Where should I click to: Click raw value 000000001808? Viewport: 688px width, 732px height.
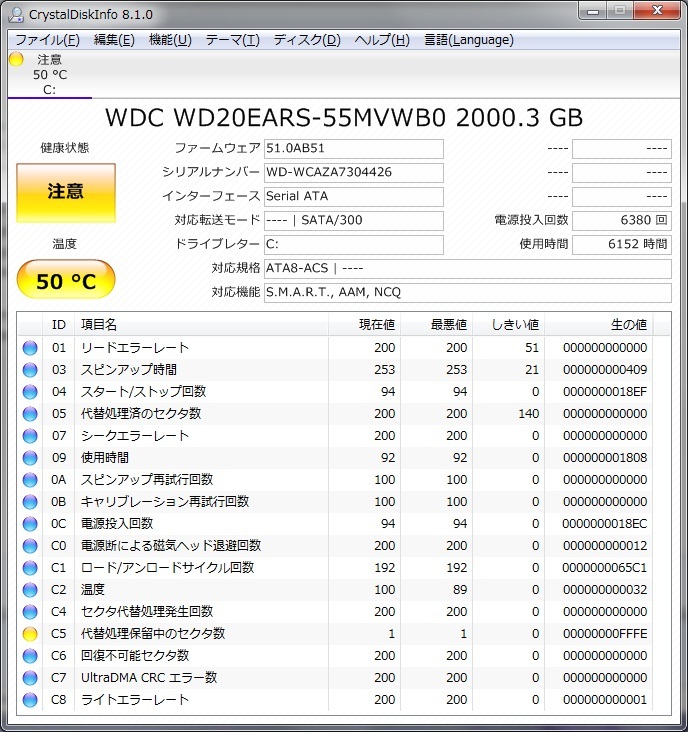[605, 458]
